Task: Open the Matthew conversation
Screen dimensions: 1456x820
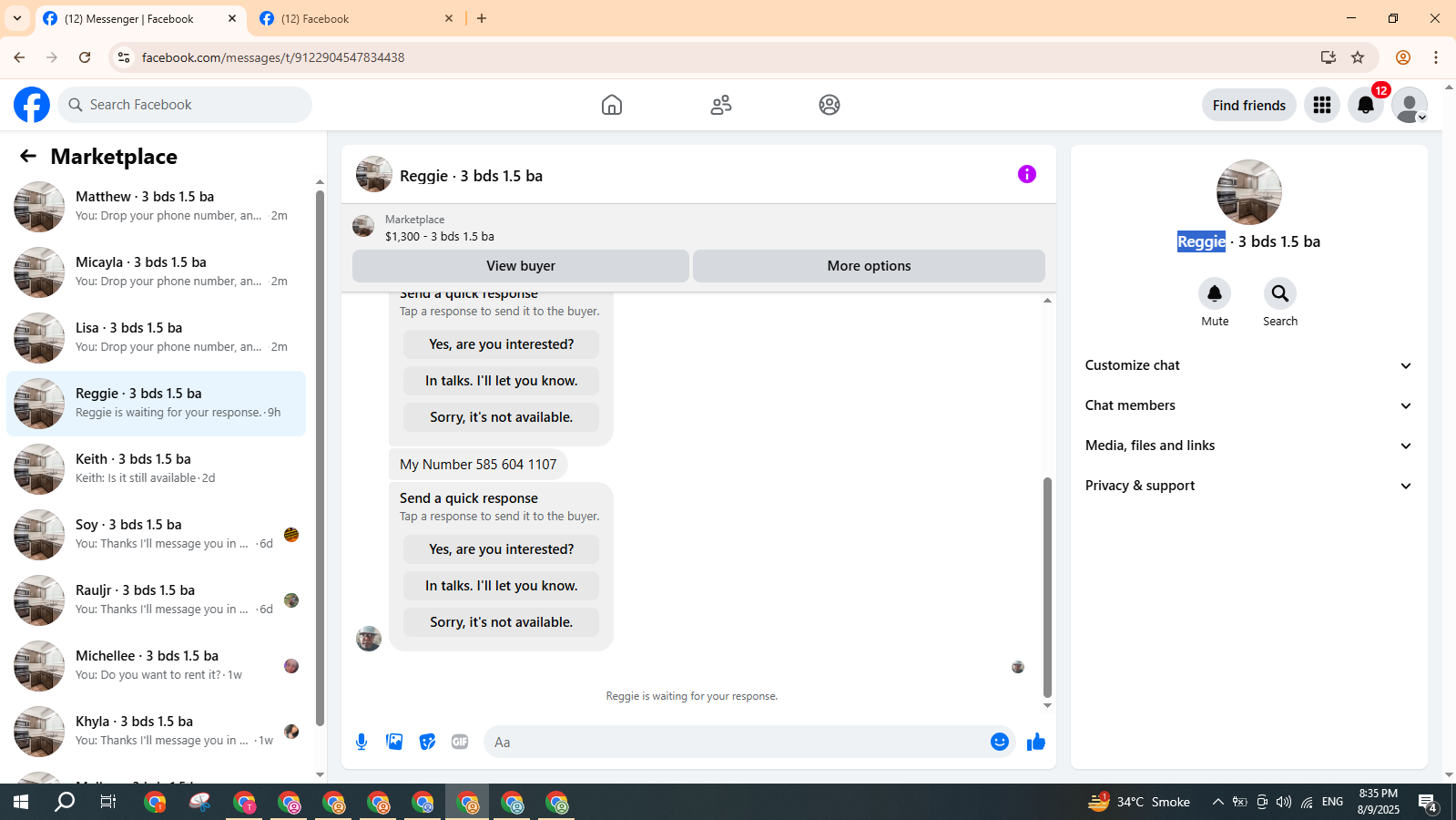Action: click(x=157, y=207)
